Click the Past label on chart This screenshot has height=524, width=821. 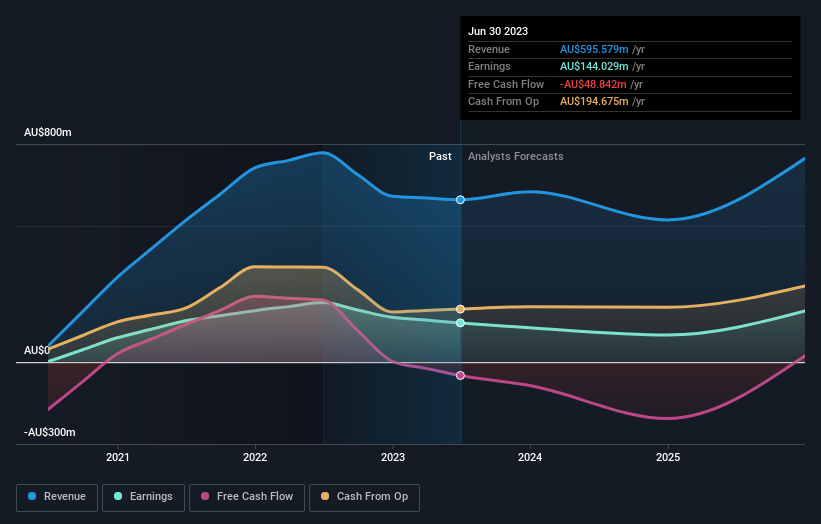(x=440, y=156)
